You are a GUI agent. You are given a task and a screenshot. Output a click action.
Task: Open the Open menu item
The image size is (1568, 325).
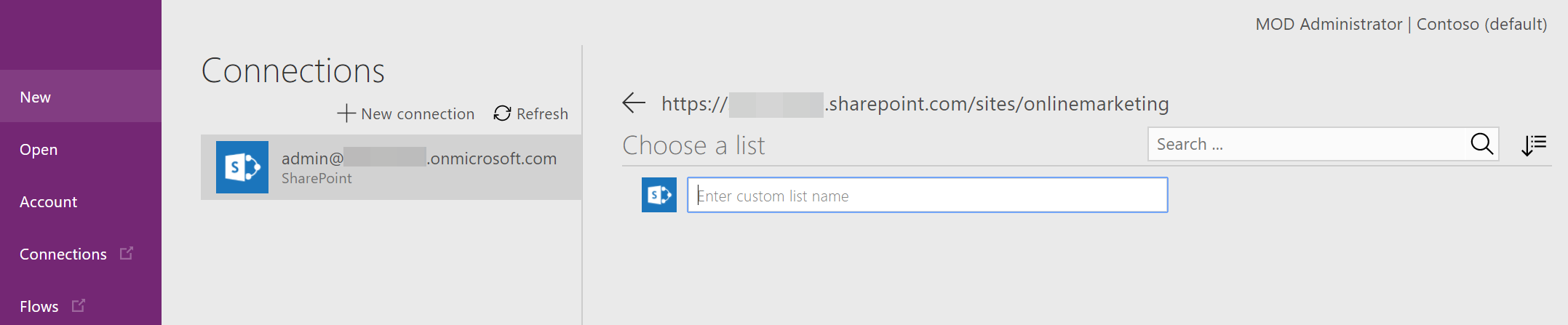coord(81,149)
